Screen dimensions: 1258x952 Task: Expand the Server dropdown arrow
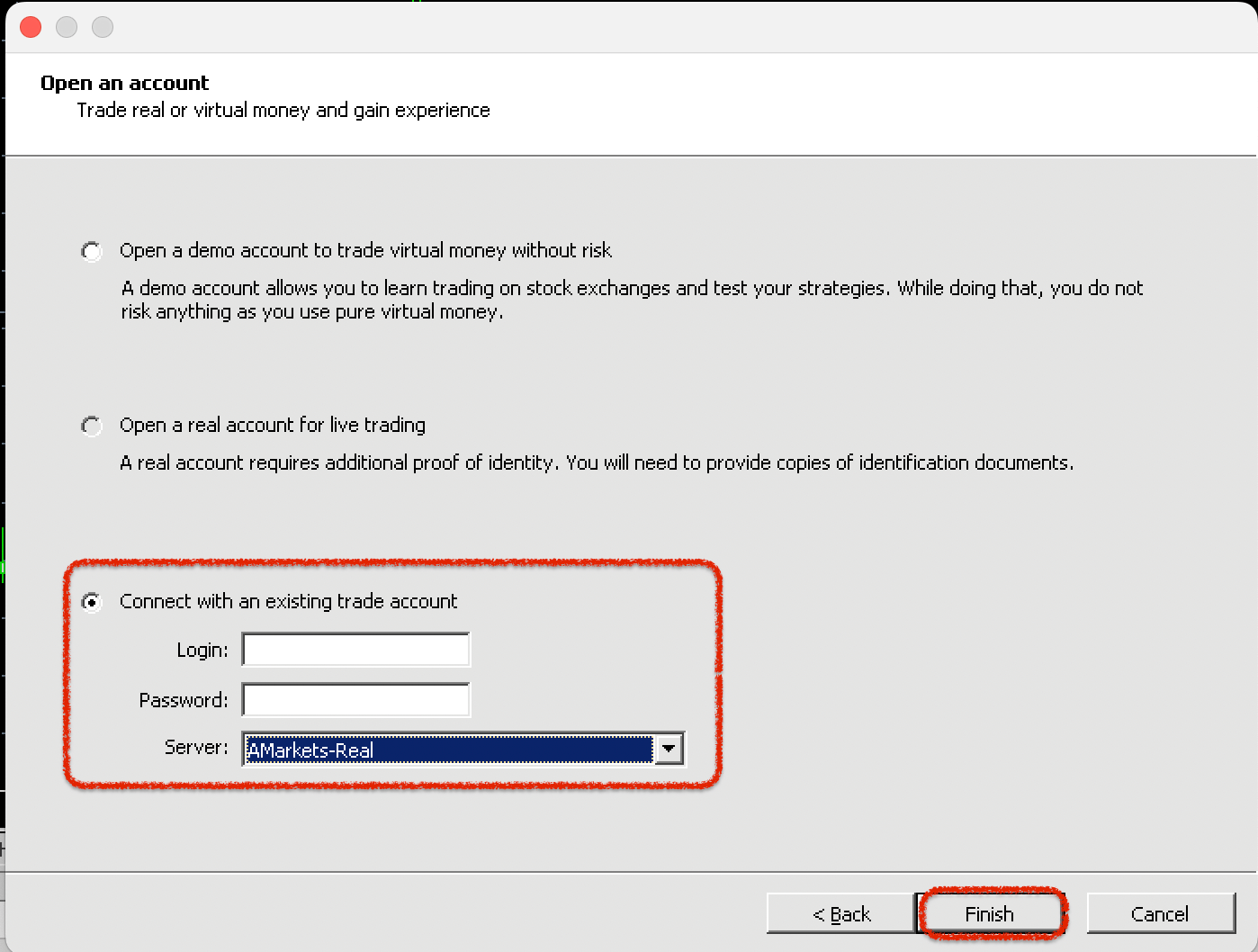tap(669, 749)
